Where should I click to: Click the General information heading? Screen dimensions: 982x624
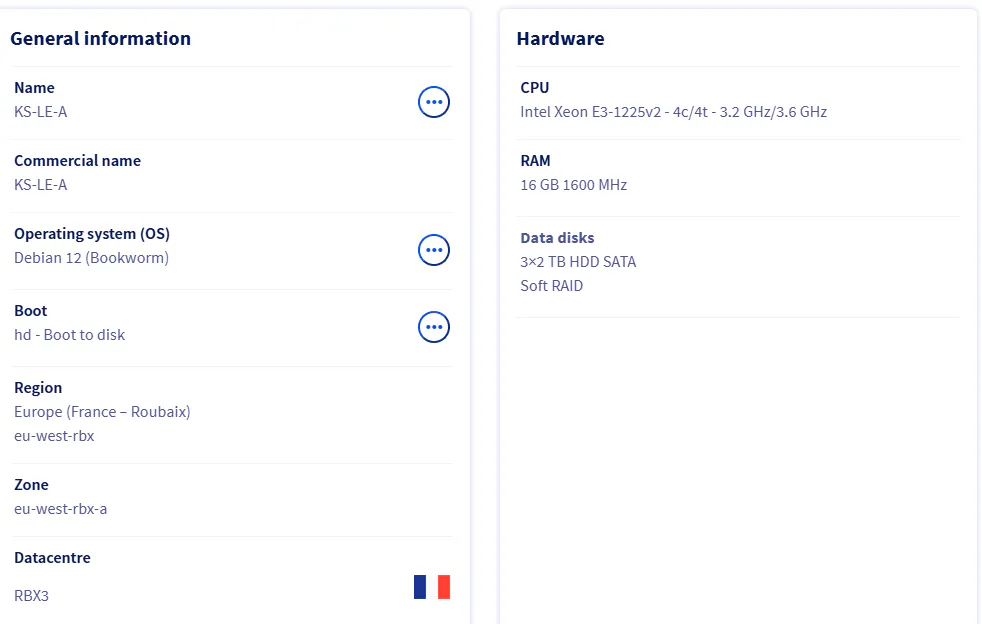100,39
